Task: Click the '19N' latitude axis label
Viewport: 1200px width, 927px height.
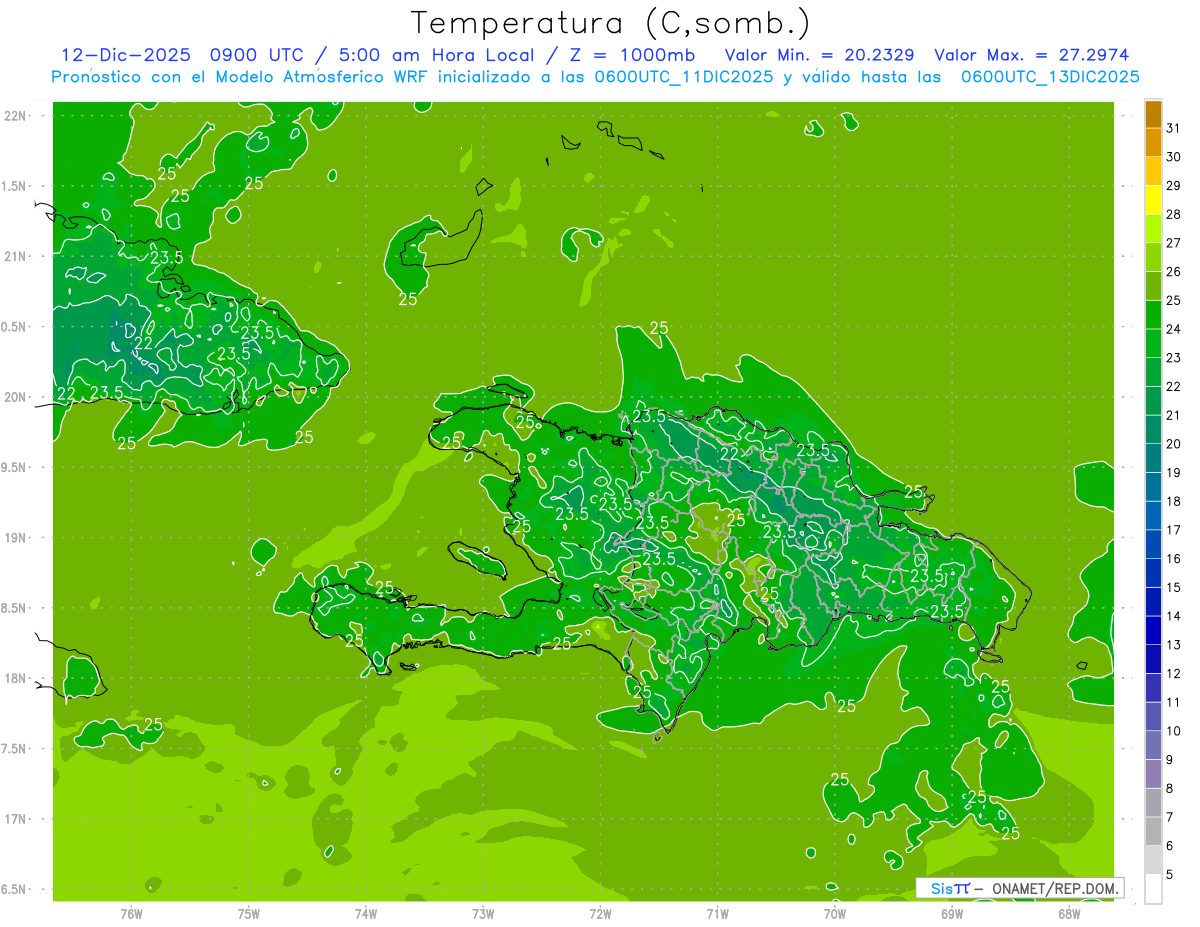Action: 15,538
